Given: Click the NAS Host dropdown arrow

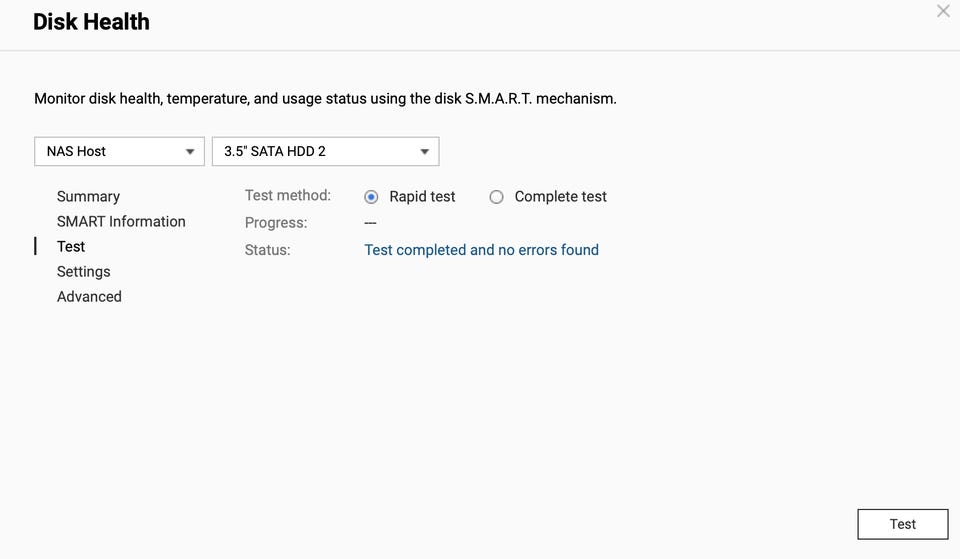Looking at the screenshot, I should coord(190,152).
